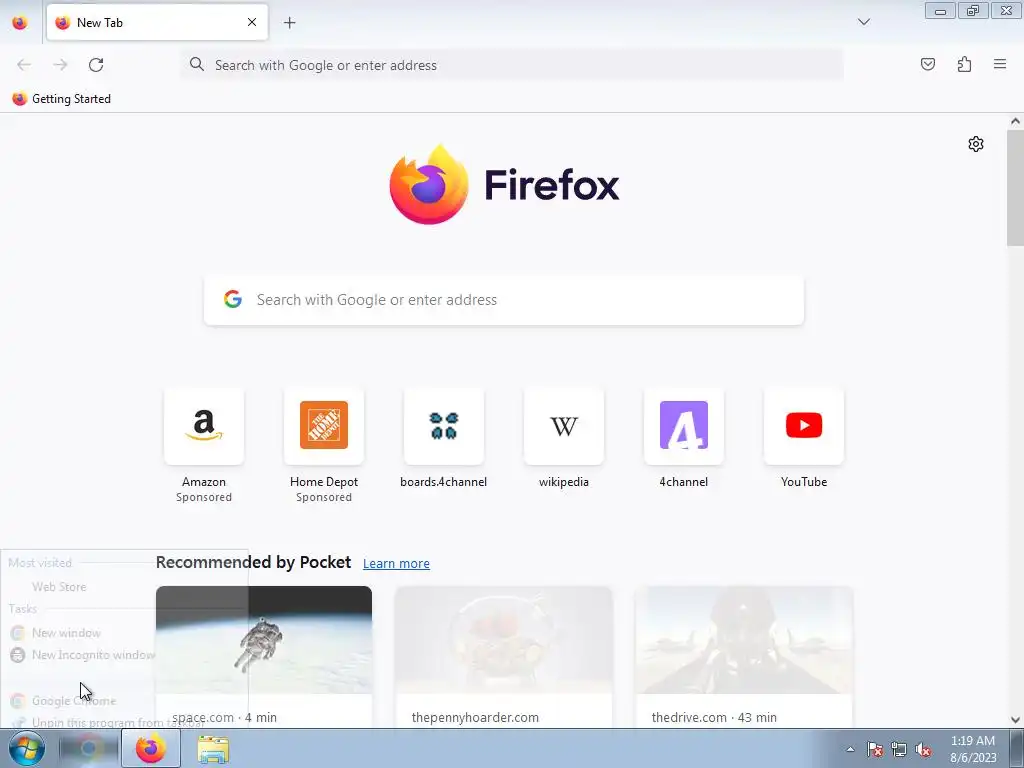Image resolution: width=1024 pixels, height=768 pixels.
Task: Focus the address bar search field
Action: (x=512, y=65)
